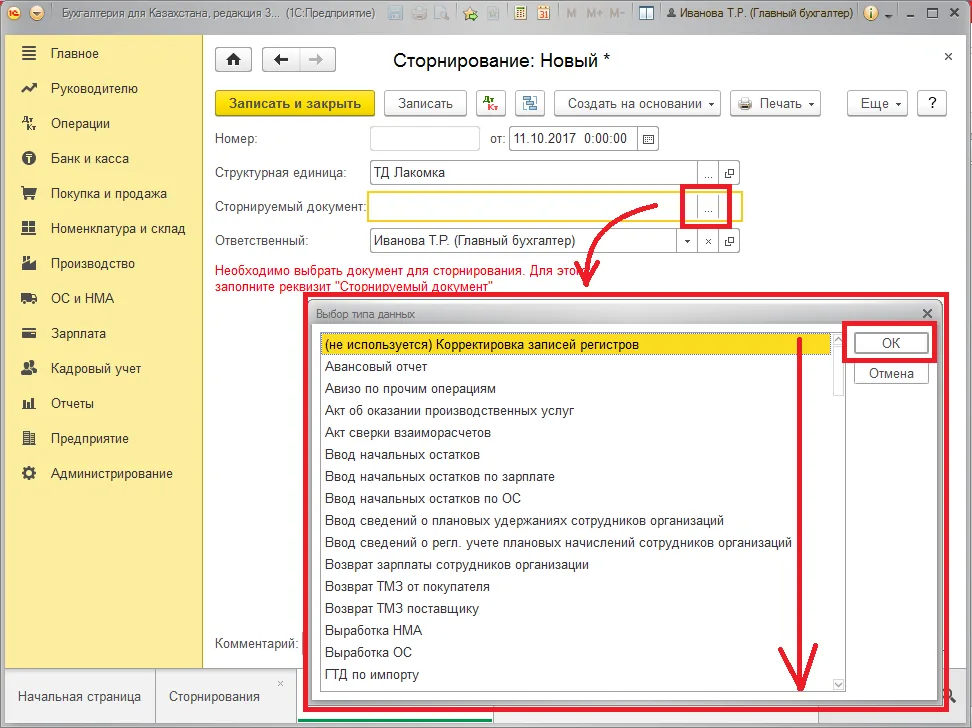Open the Главное section
The image size is (972, 728).
click(x=74, y=53)
